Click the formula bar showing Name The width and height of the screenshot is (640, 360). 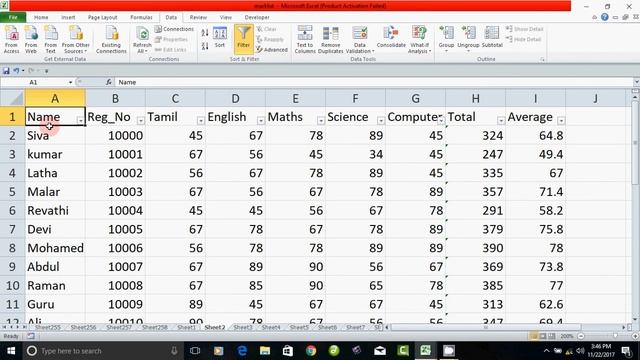click(x=373, y=82)
